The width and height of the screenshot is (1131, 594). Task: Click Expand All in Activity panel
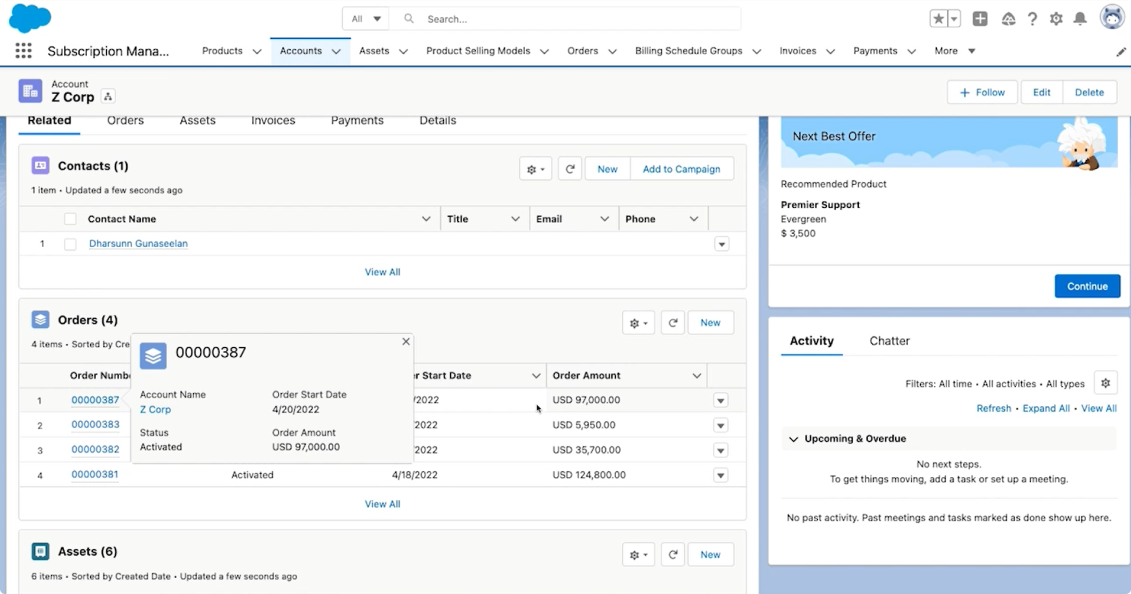pos(1046,409)
